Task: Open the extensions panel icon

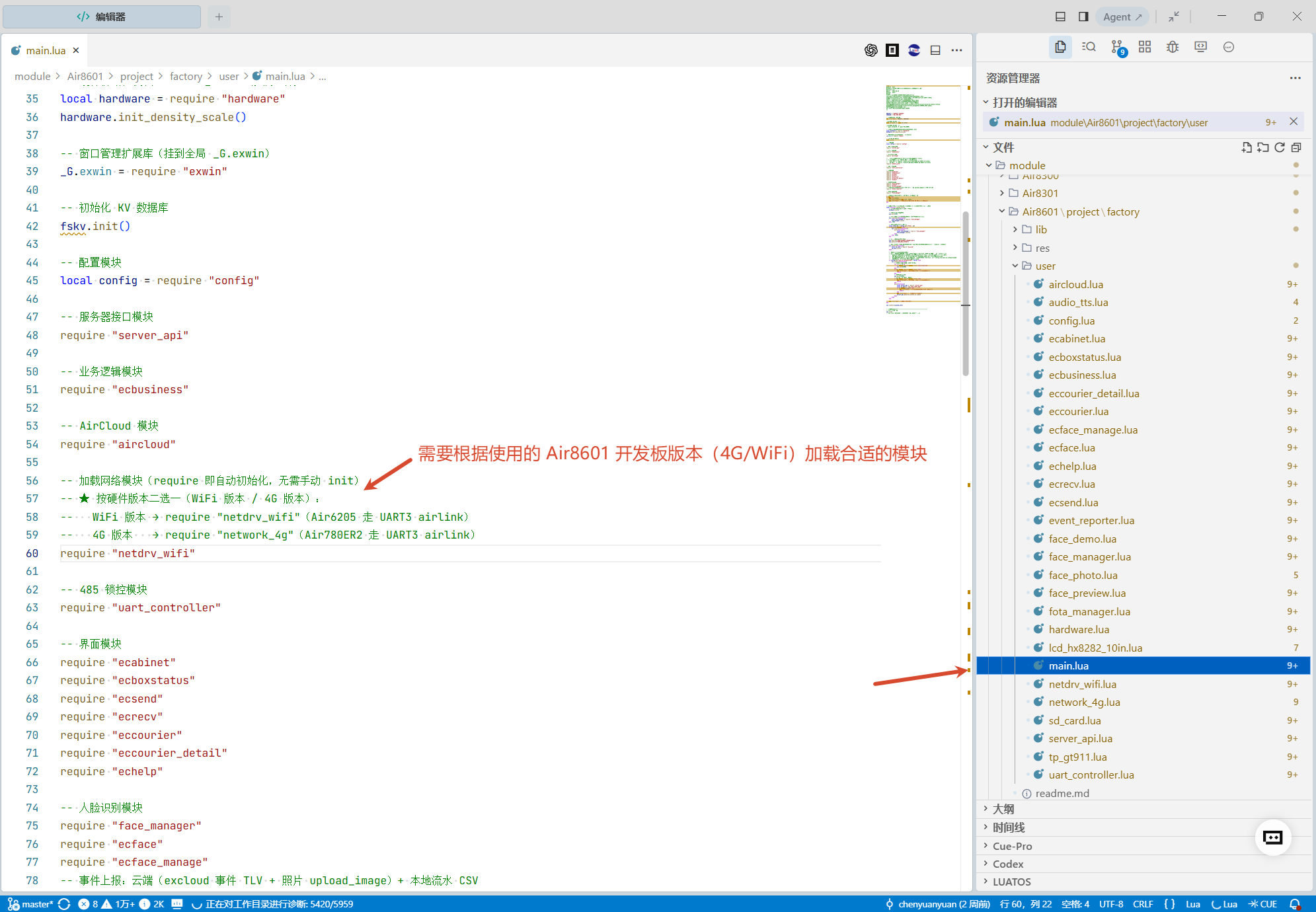Action: tap(1145, 47)
